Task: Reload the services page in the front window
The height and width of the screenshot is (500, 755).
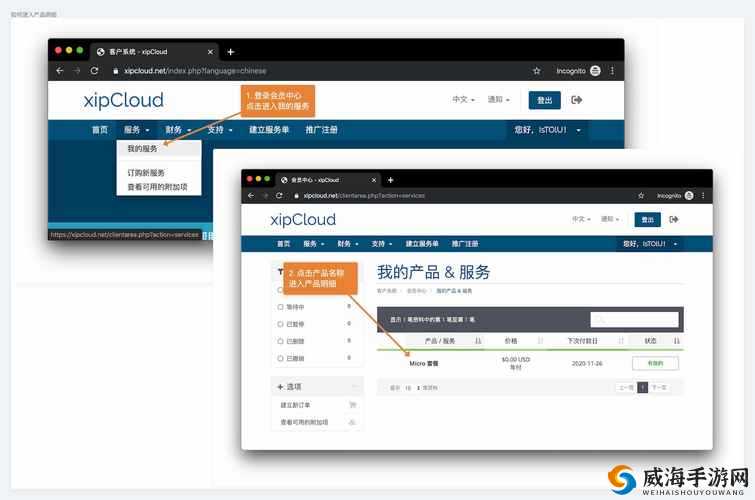Action: click(x=279, y=196)
